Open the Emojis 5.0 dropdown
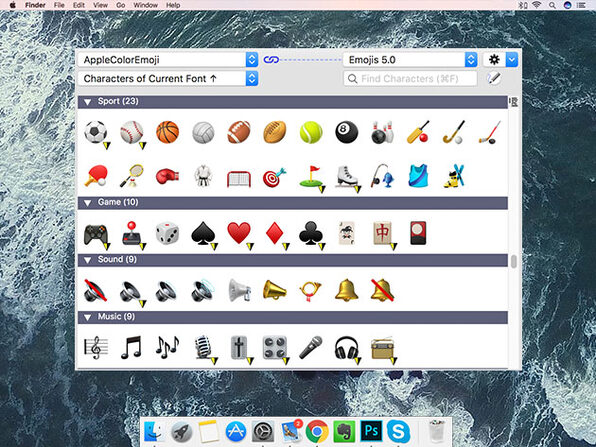This screenshot has height=447, width=596. coord(410,60)
